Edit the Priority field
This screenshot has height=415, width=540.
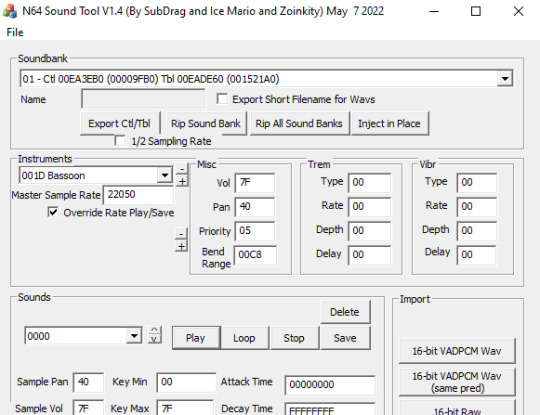click(x=255, y=230)
